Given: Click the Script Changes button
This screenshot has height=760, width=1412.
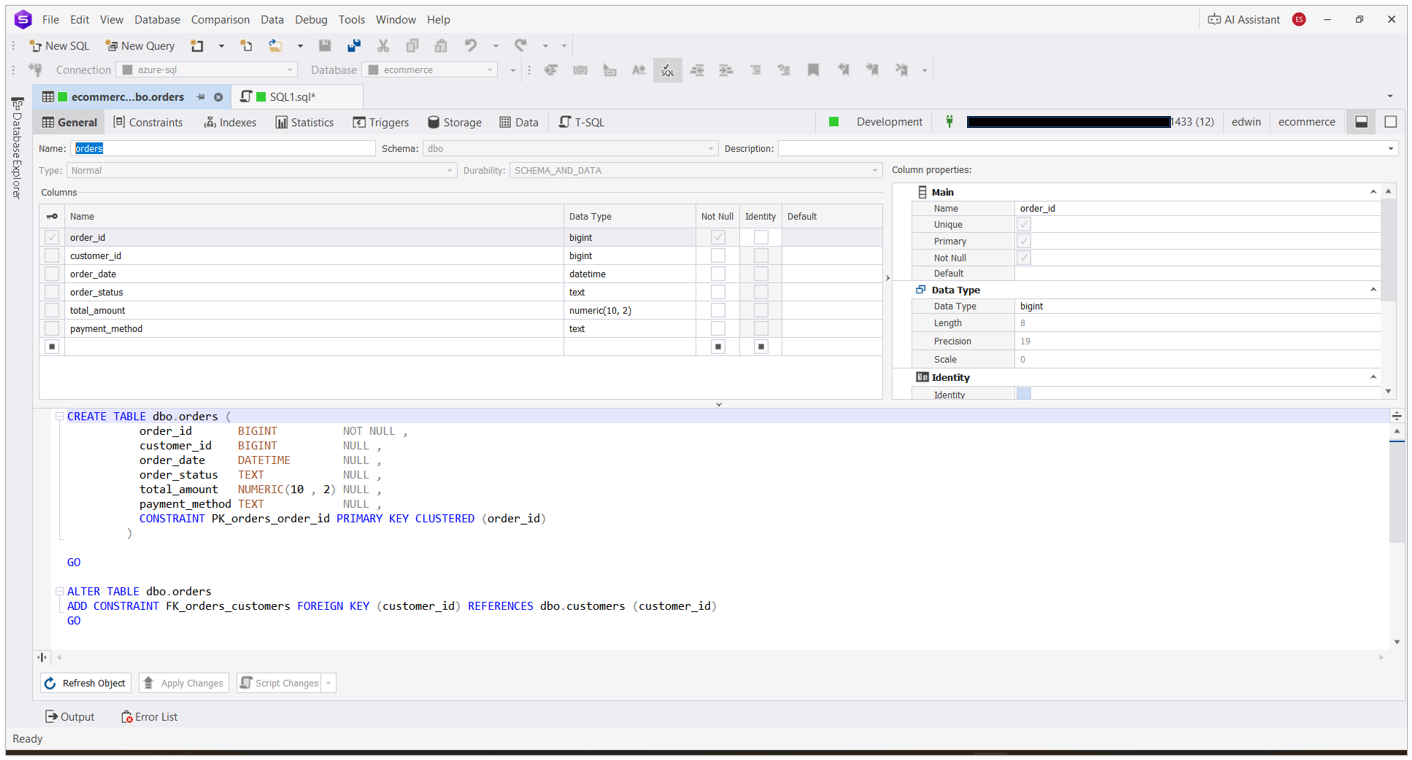Looking at the screenshot, I should click(280, 684).
